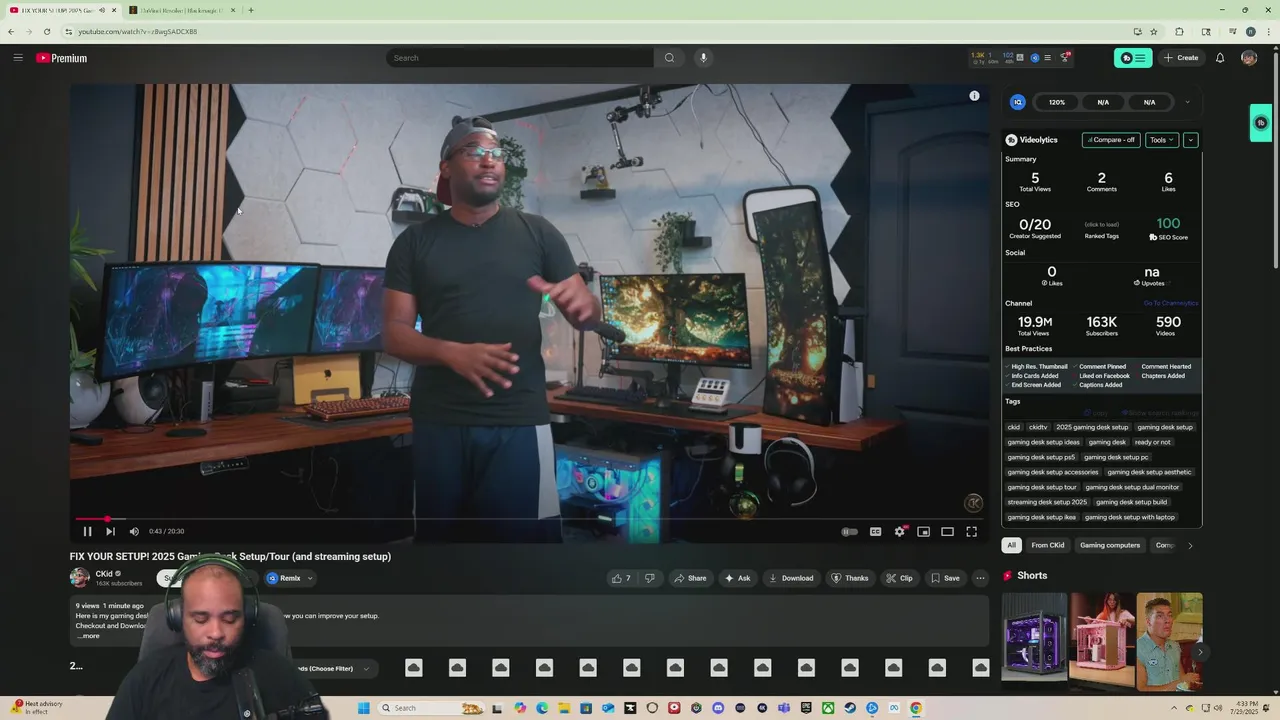Open a new browser tab
This screenshot has width=1280, height=720.
tap(251, 10)
